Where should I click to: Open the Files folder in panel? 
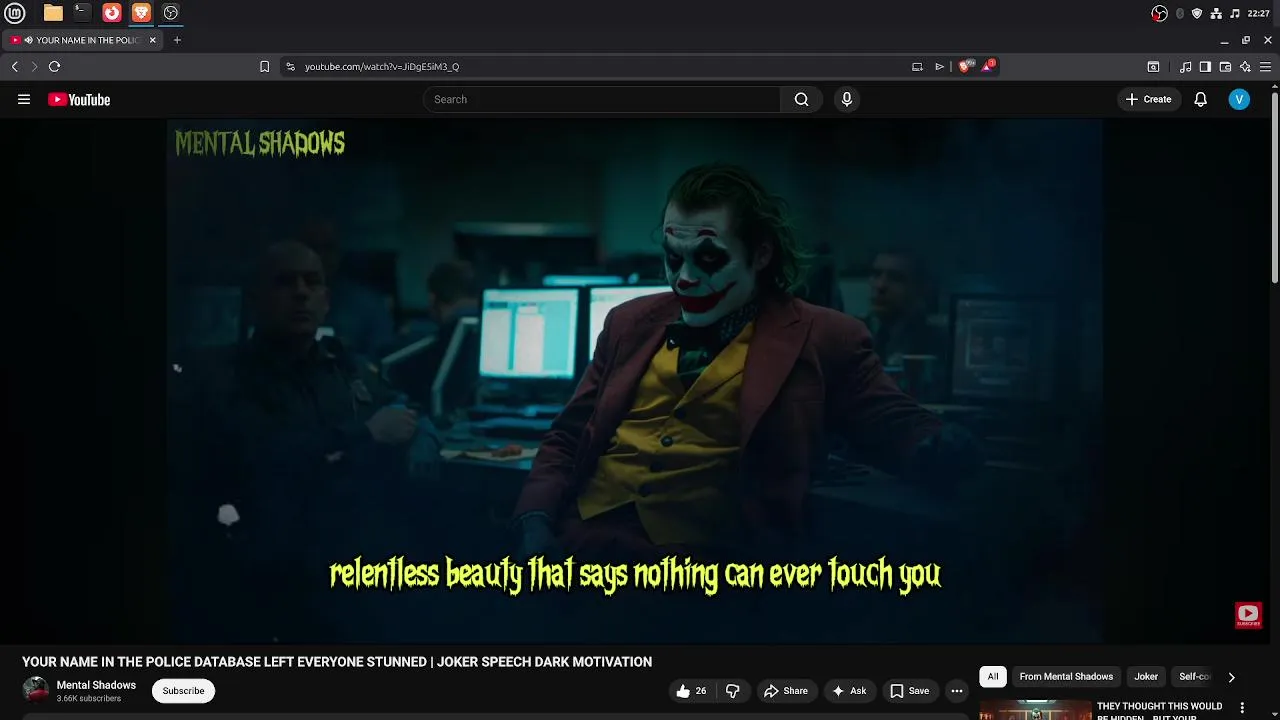pyautogui.click(x=53, y=13)
